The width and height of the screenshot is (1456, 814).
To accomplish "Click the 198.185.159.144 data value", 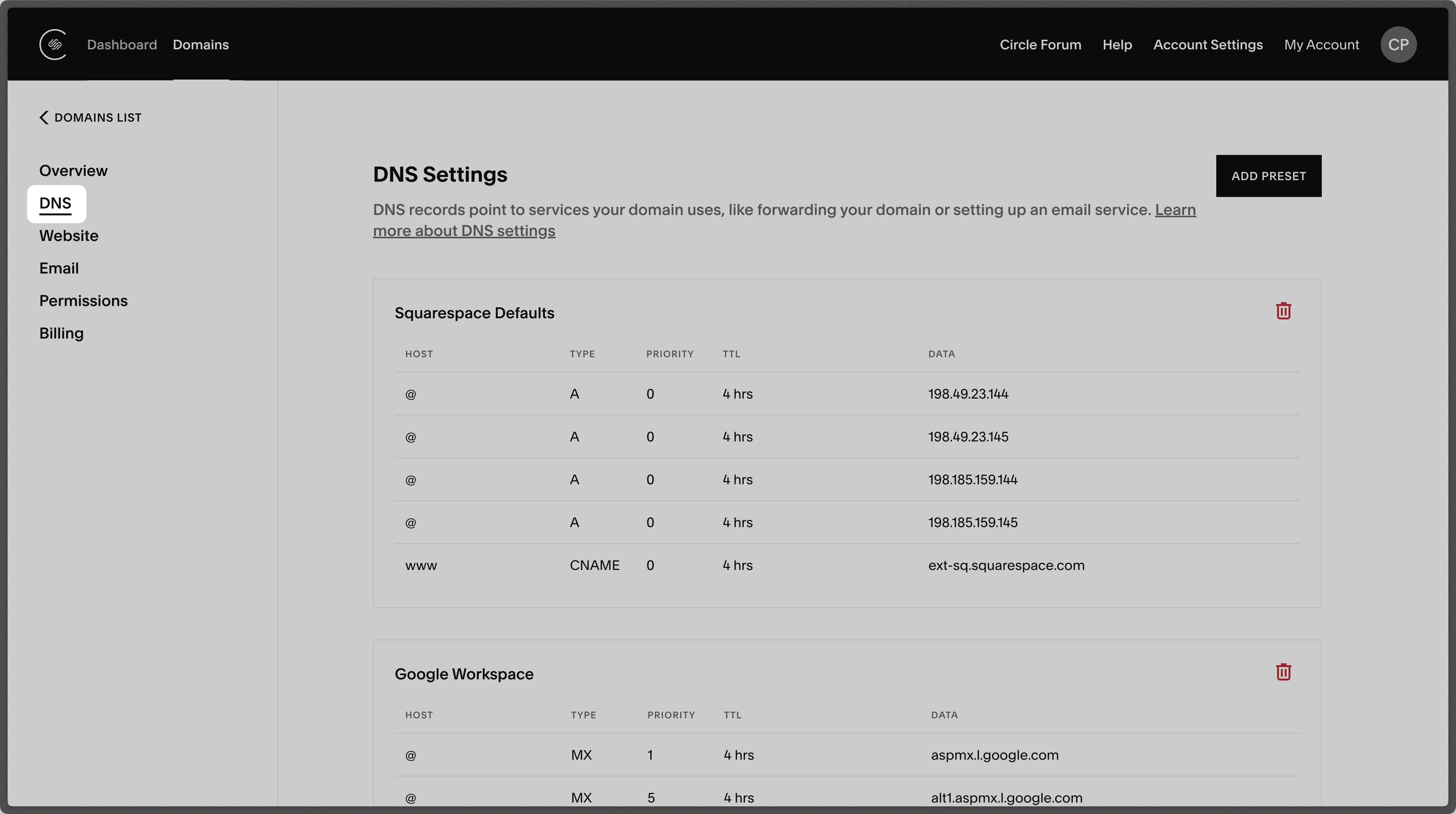I will (973, 480).
